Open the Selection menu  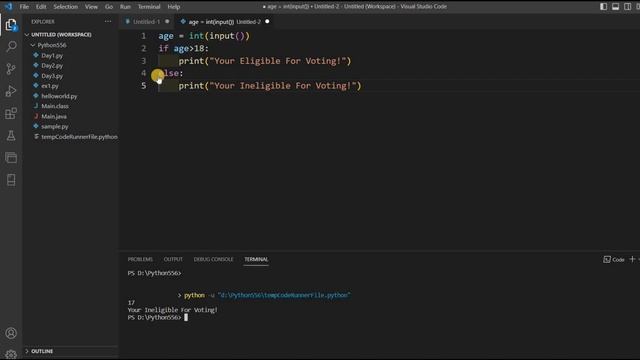65,7
